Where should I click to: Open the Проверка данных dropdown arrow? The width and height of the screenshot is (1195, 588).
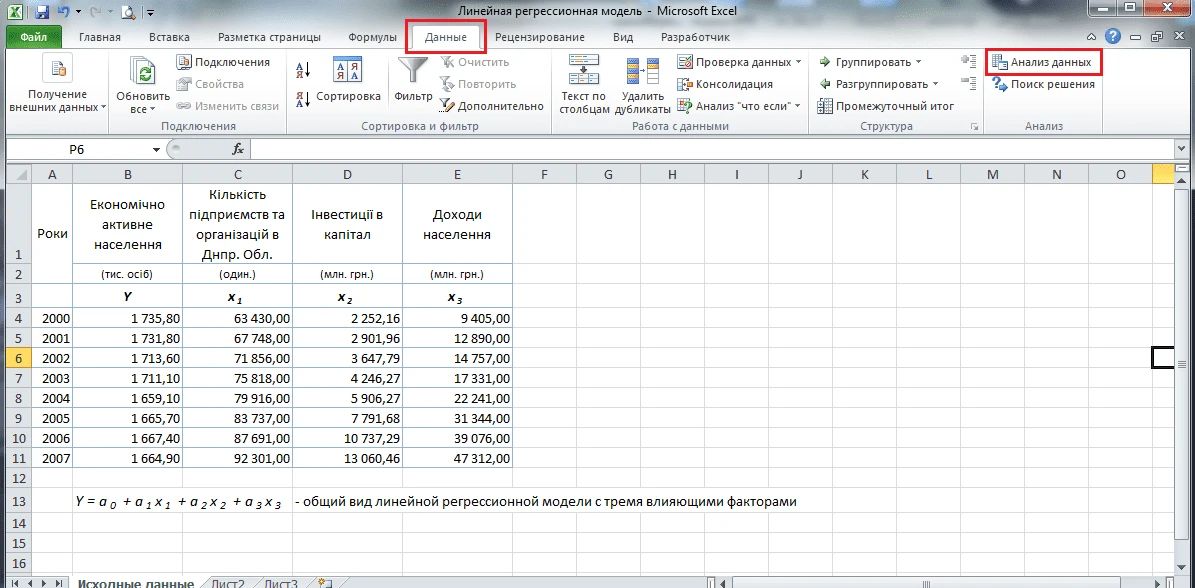coord(799,62)
